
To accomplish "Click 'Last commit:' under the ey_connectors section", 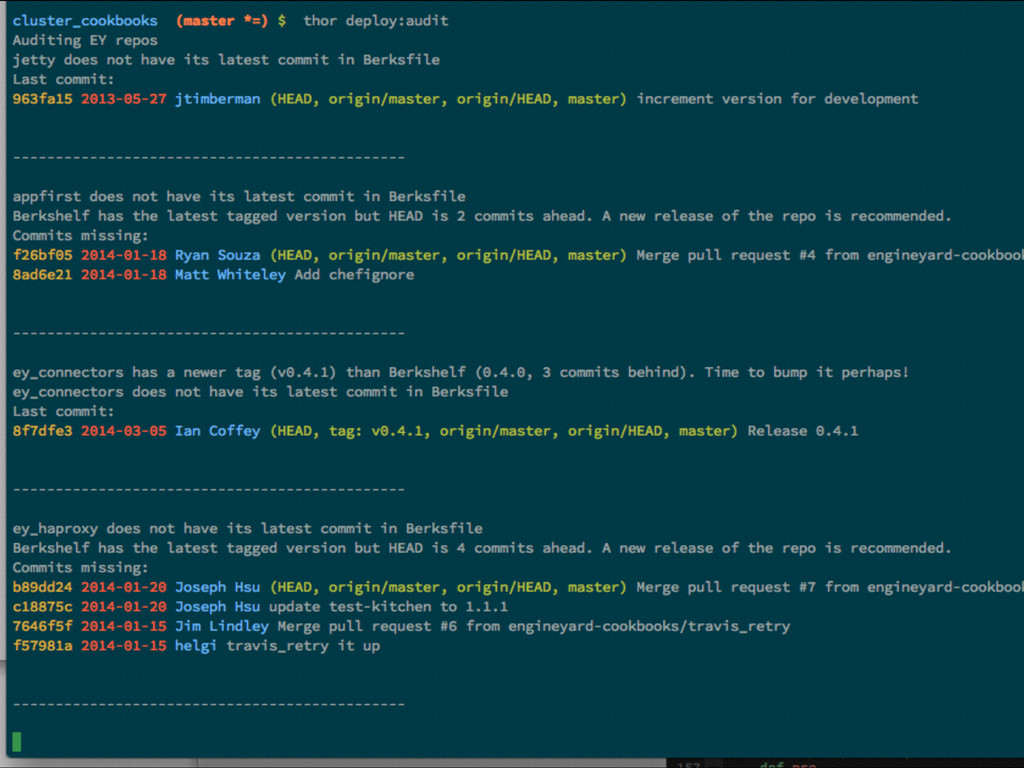I will 63,411.
